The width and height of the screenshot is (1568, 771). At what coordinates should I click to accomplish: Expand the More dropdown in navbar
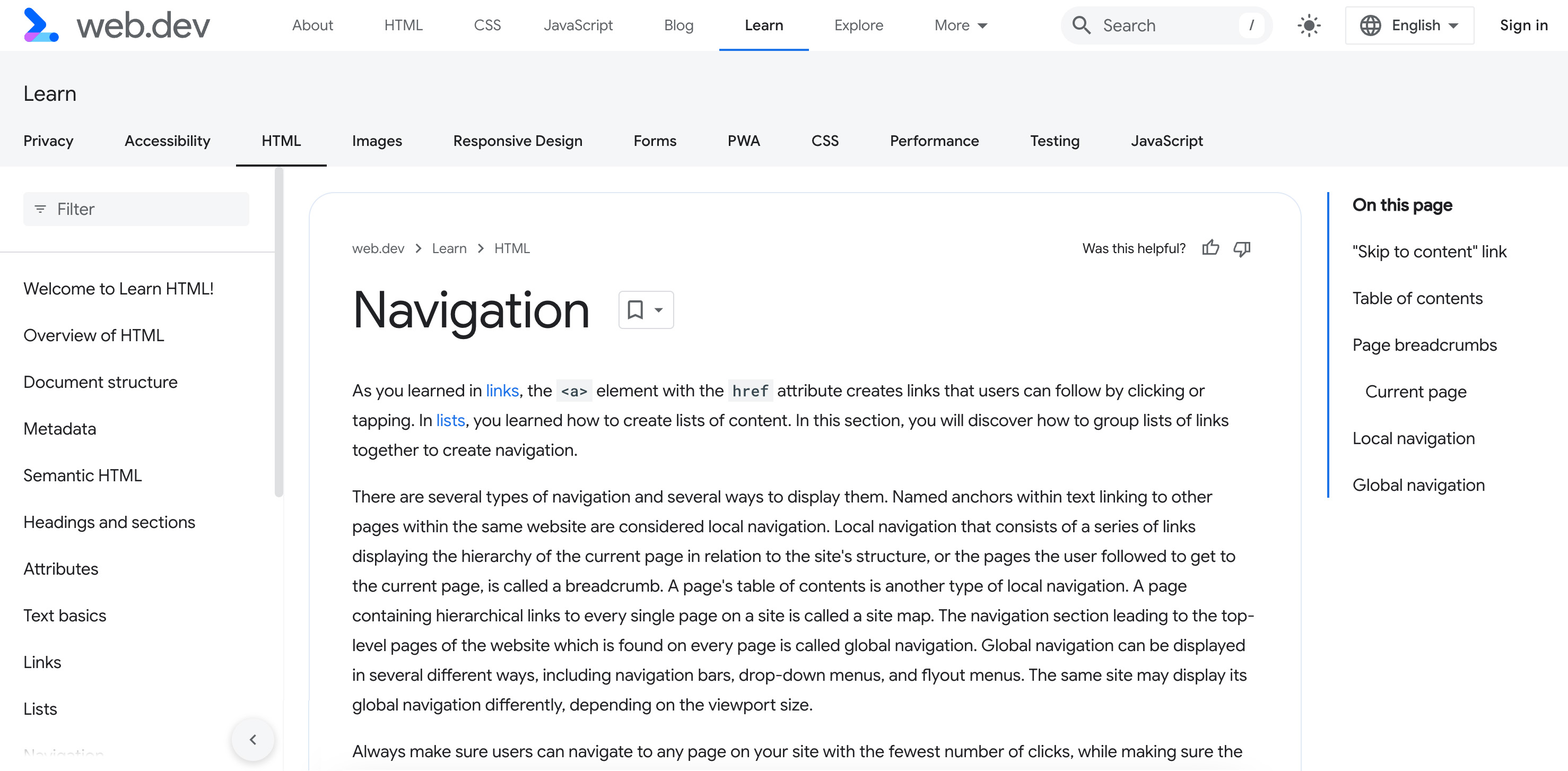tap(958, 24)
